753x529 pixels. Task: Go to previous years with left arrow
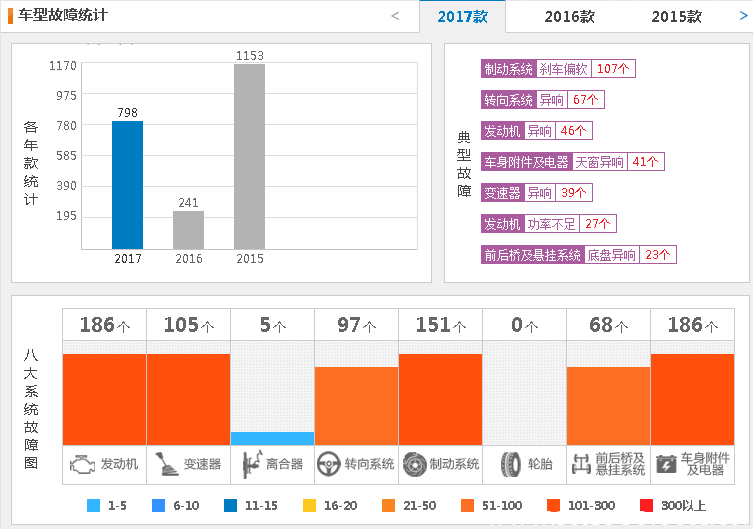[x=395, y=16]
